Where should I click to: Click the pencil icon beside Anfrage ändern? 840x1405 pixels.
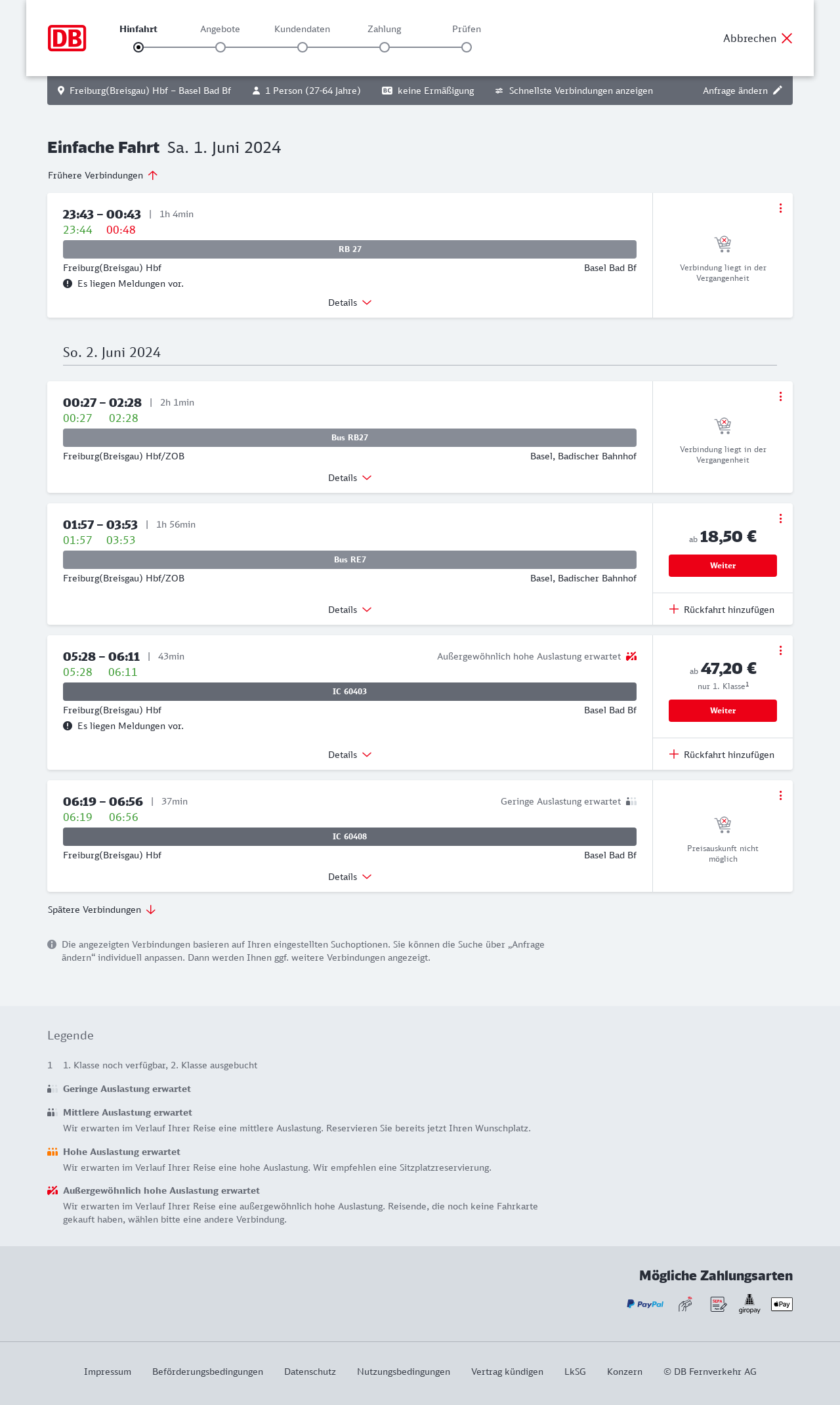click(x=778, y=91)
